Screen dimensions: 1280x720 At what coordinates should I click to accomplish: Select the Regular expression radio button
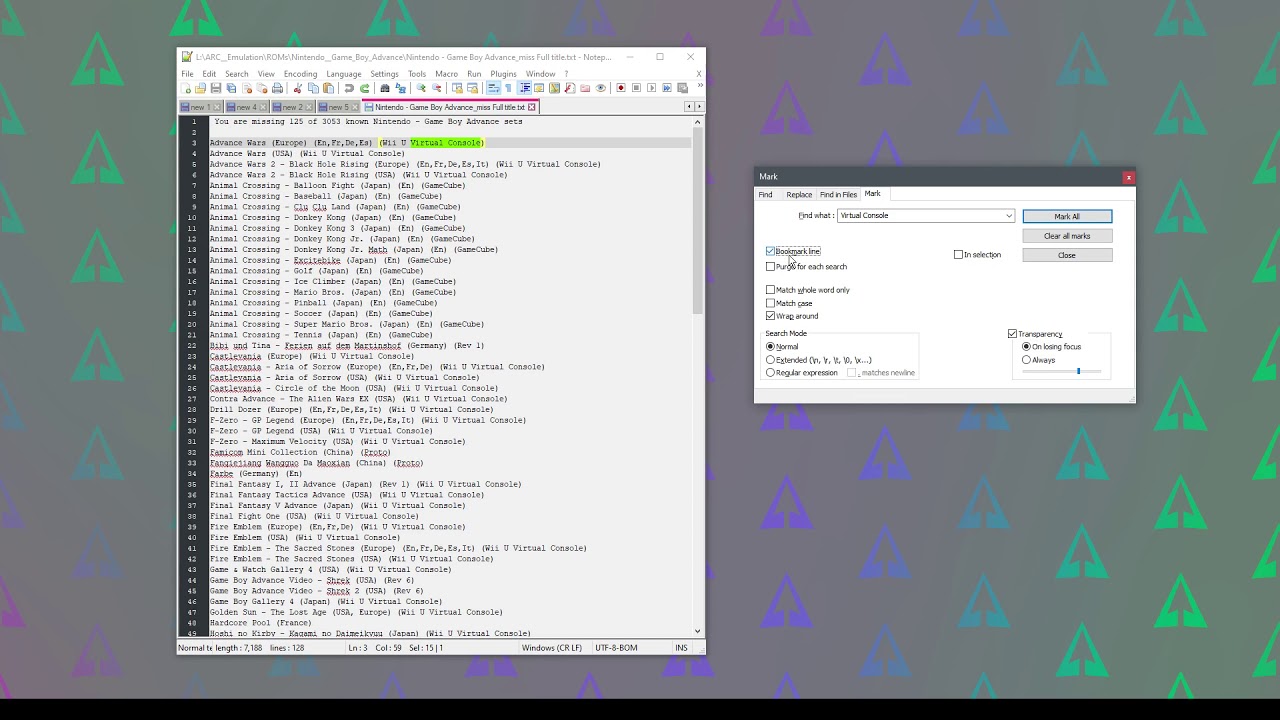[x=770, y=373]
